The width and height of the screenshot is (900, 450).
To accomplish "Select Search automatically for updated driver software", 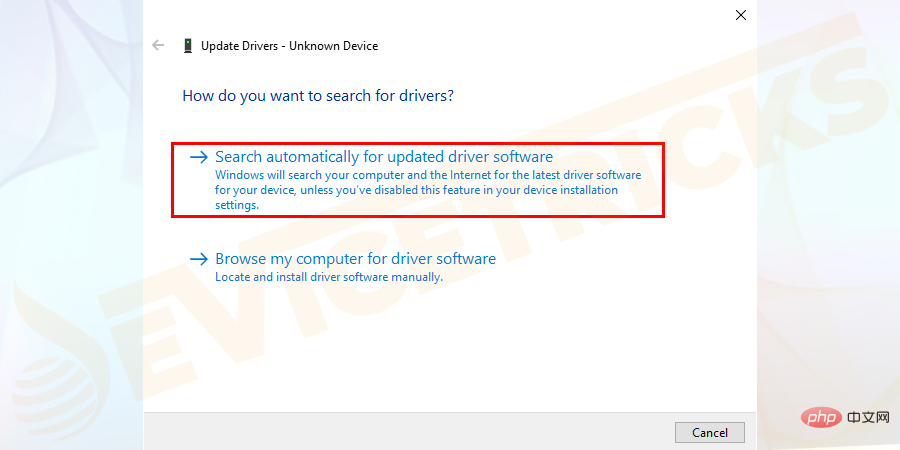I will (x=384, y=157).
